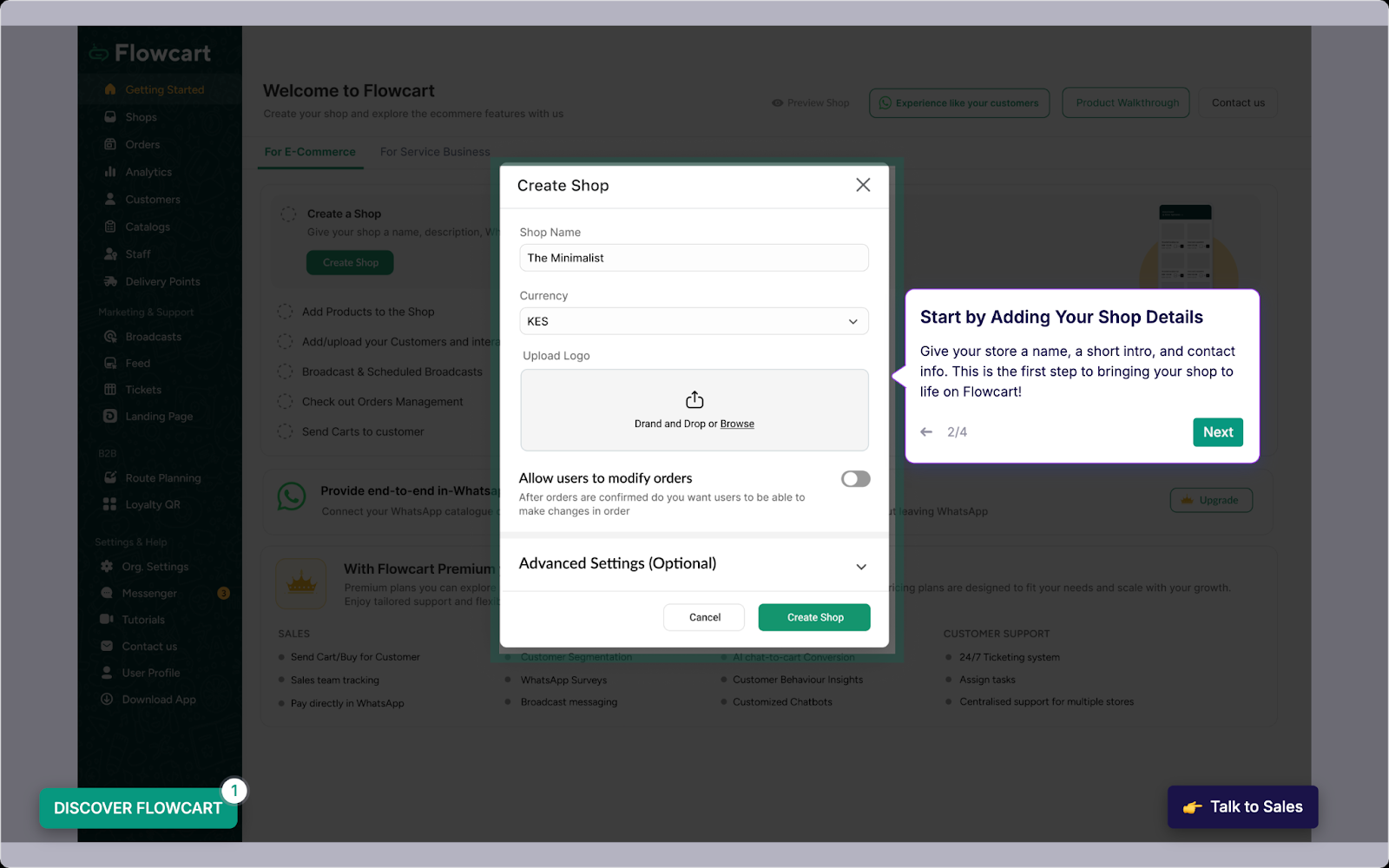Close the Create Shop dialog

point(863,185)
